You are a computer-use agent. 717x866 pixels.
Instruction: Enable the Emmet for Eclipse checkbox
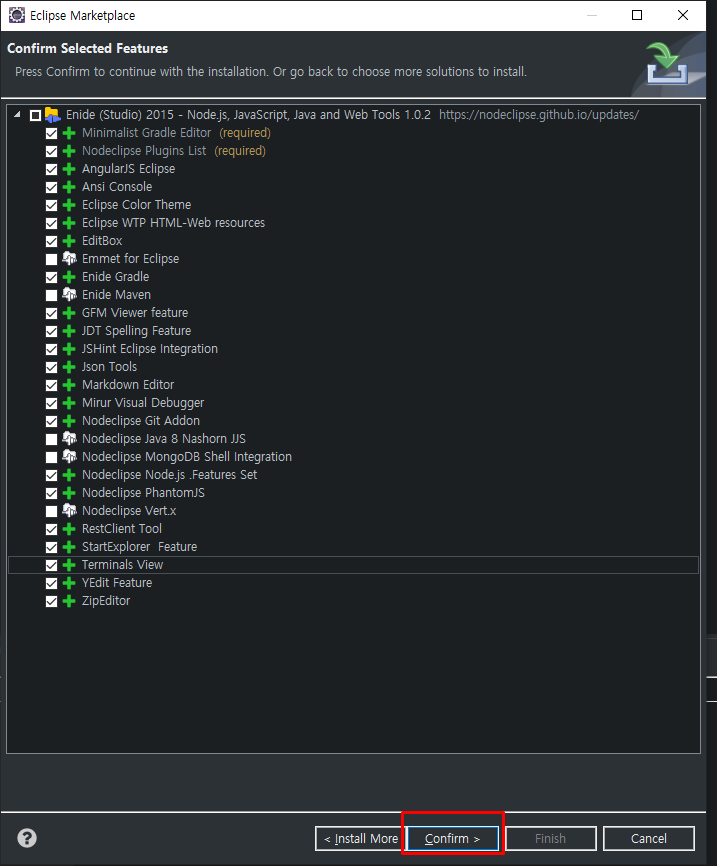click(x=51, y=259)
